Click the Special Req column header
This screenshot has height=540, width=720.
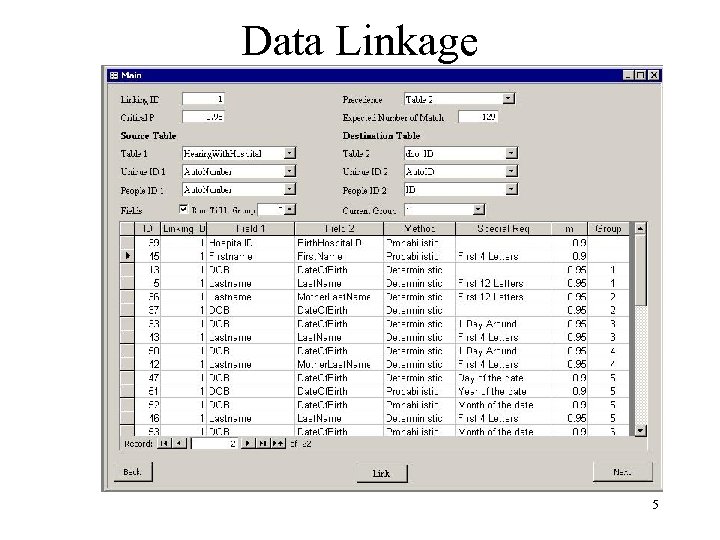[x=503, y=229]
